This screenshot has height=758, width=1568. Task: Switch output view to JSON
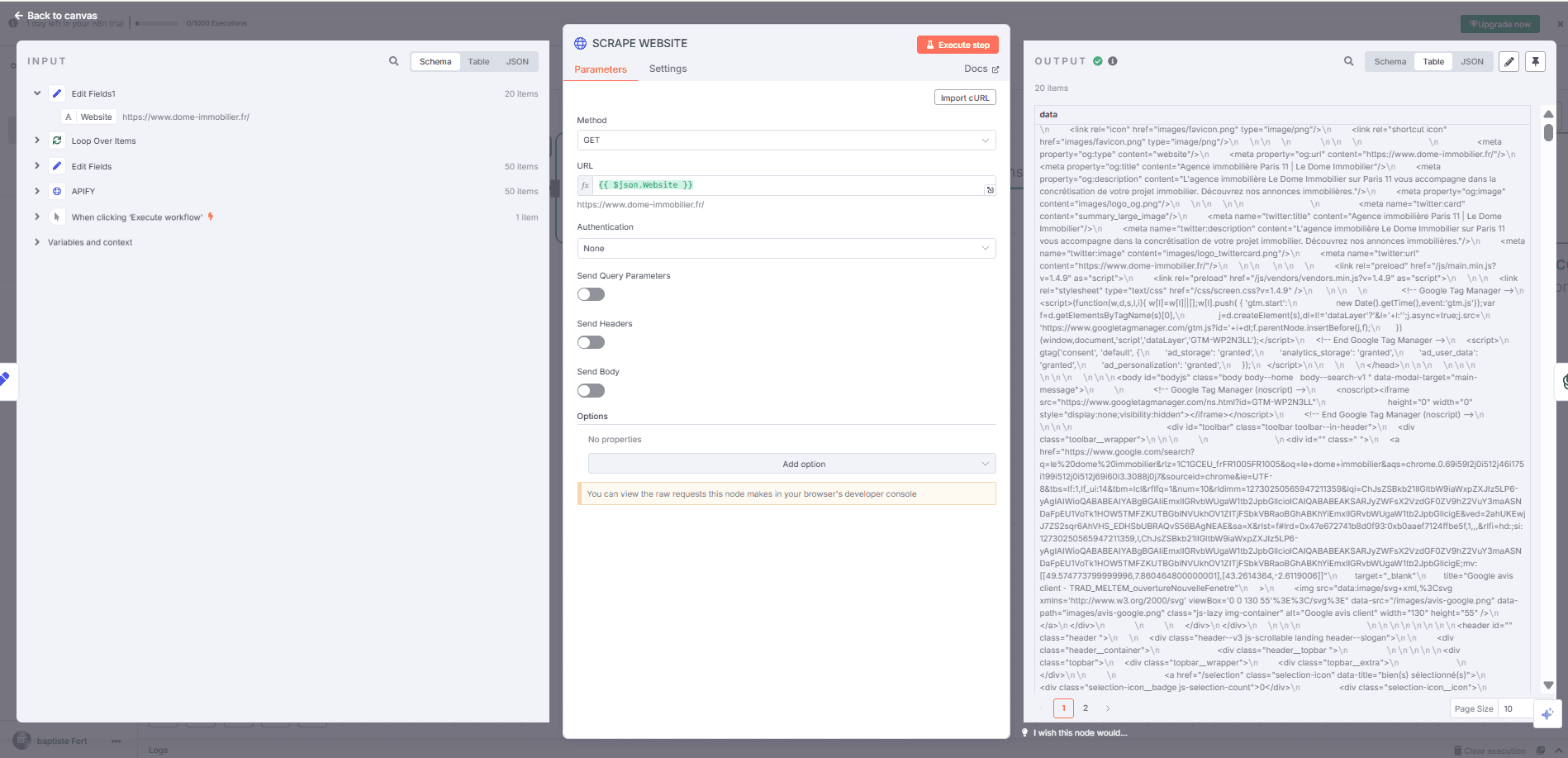[1472, 61]
